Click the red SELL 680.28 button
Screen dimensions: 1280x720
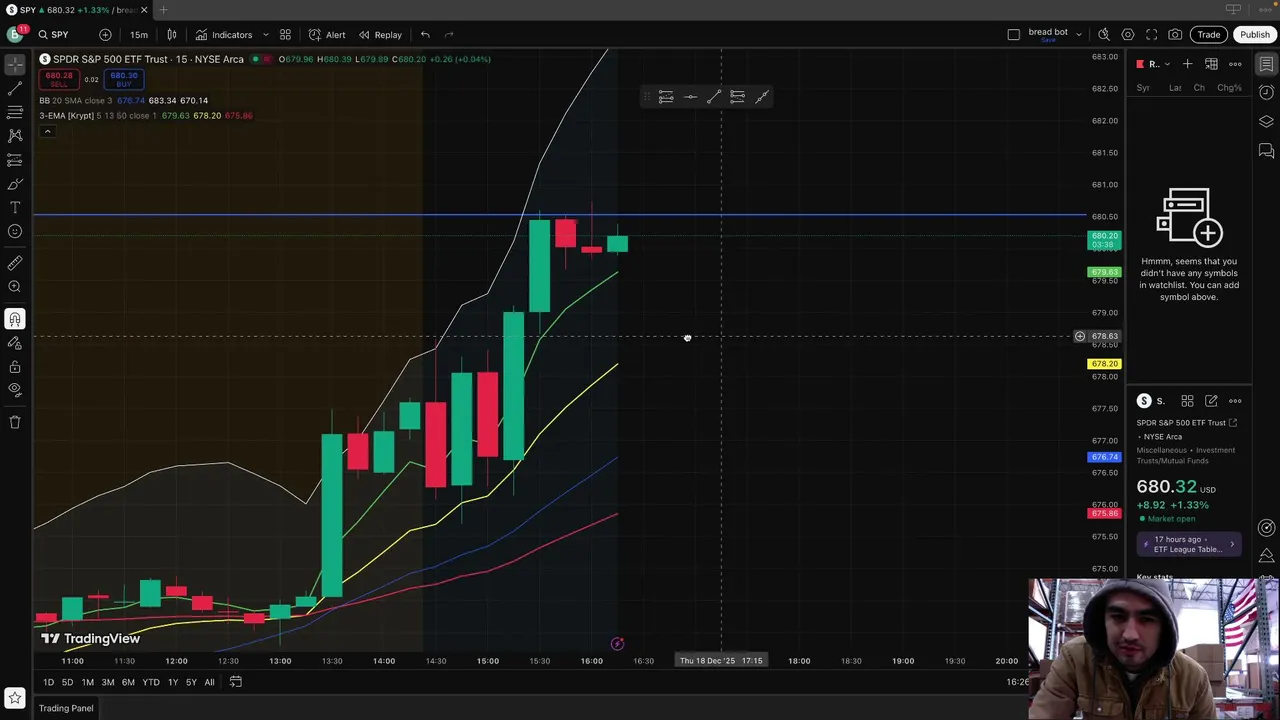(59, 79)
